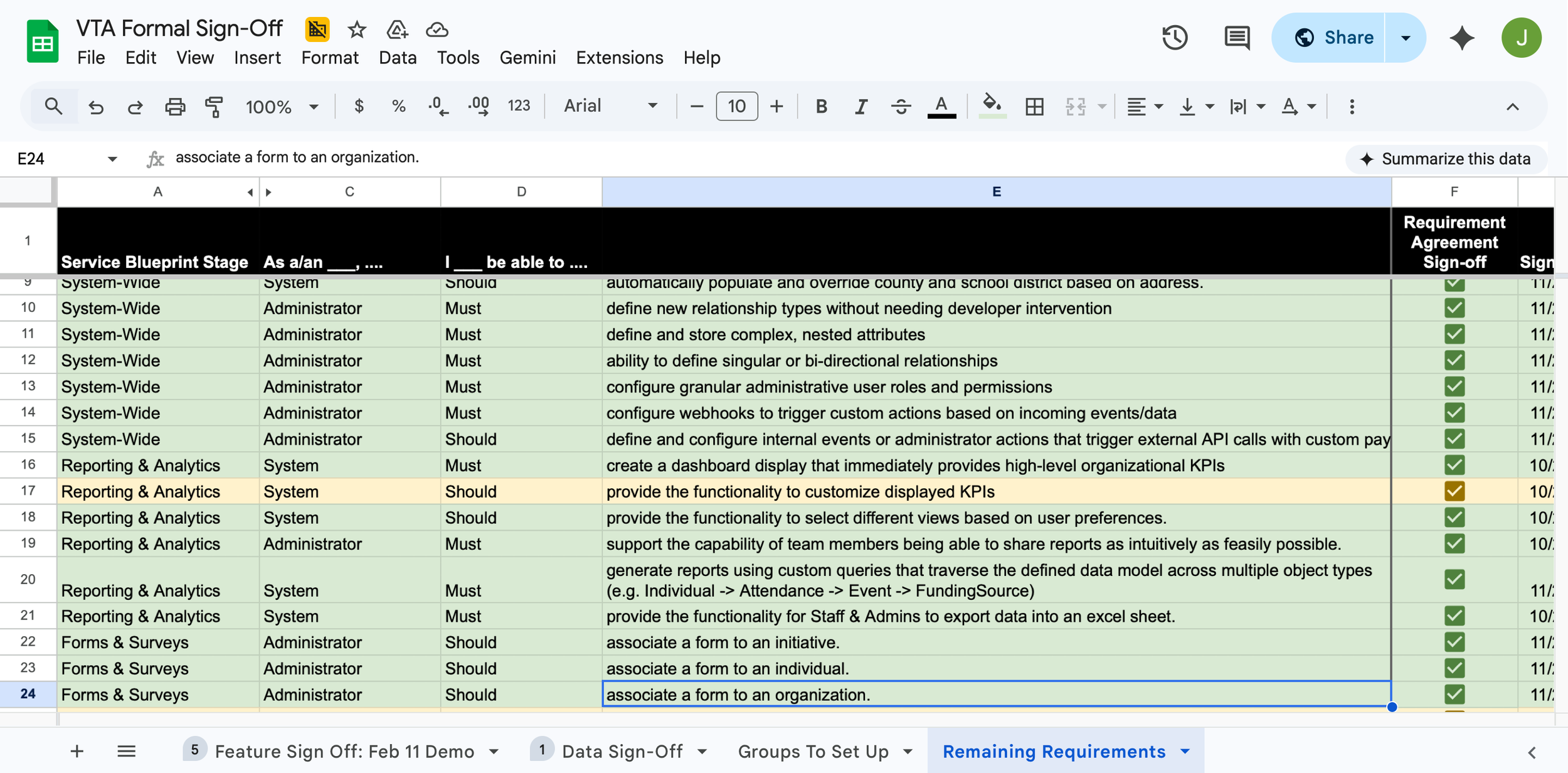Toggle the row 24 sign-off checkbox
Image resolution: width=1568 pixels, height=773 pixels.
(x=1454, y=695)
